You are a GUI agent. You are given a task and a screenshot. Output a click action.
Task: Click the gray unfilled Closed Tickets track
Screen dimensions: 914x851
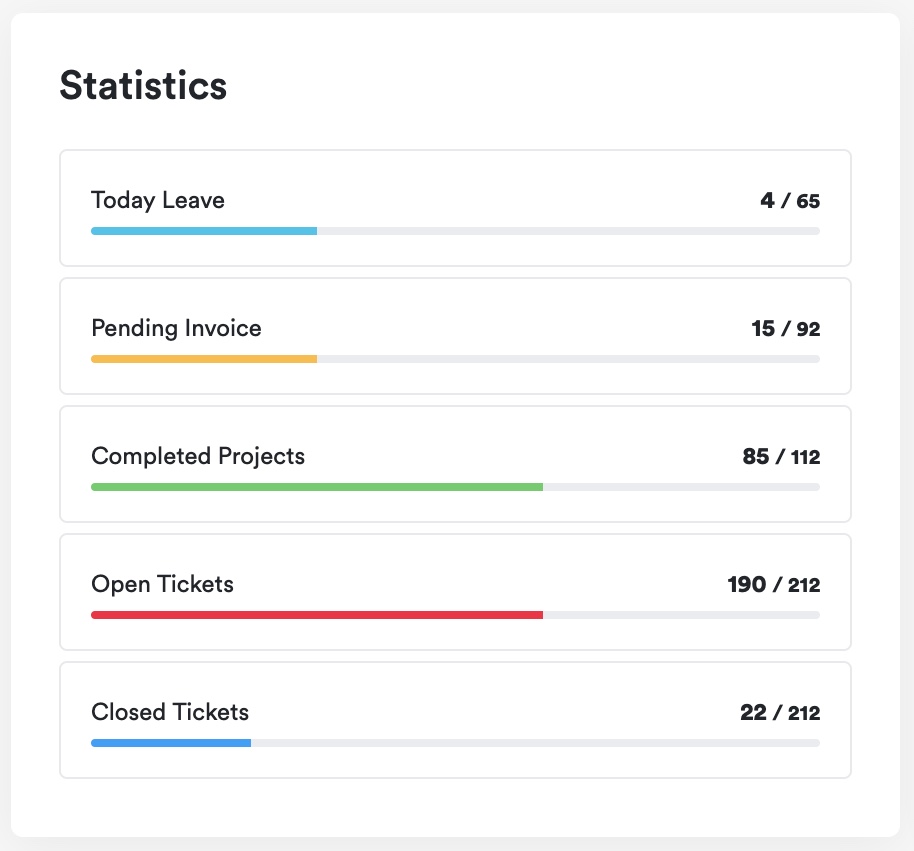535,743
